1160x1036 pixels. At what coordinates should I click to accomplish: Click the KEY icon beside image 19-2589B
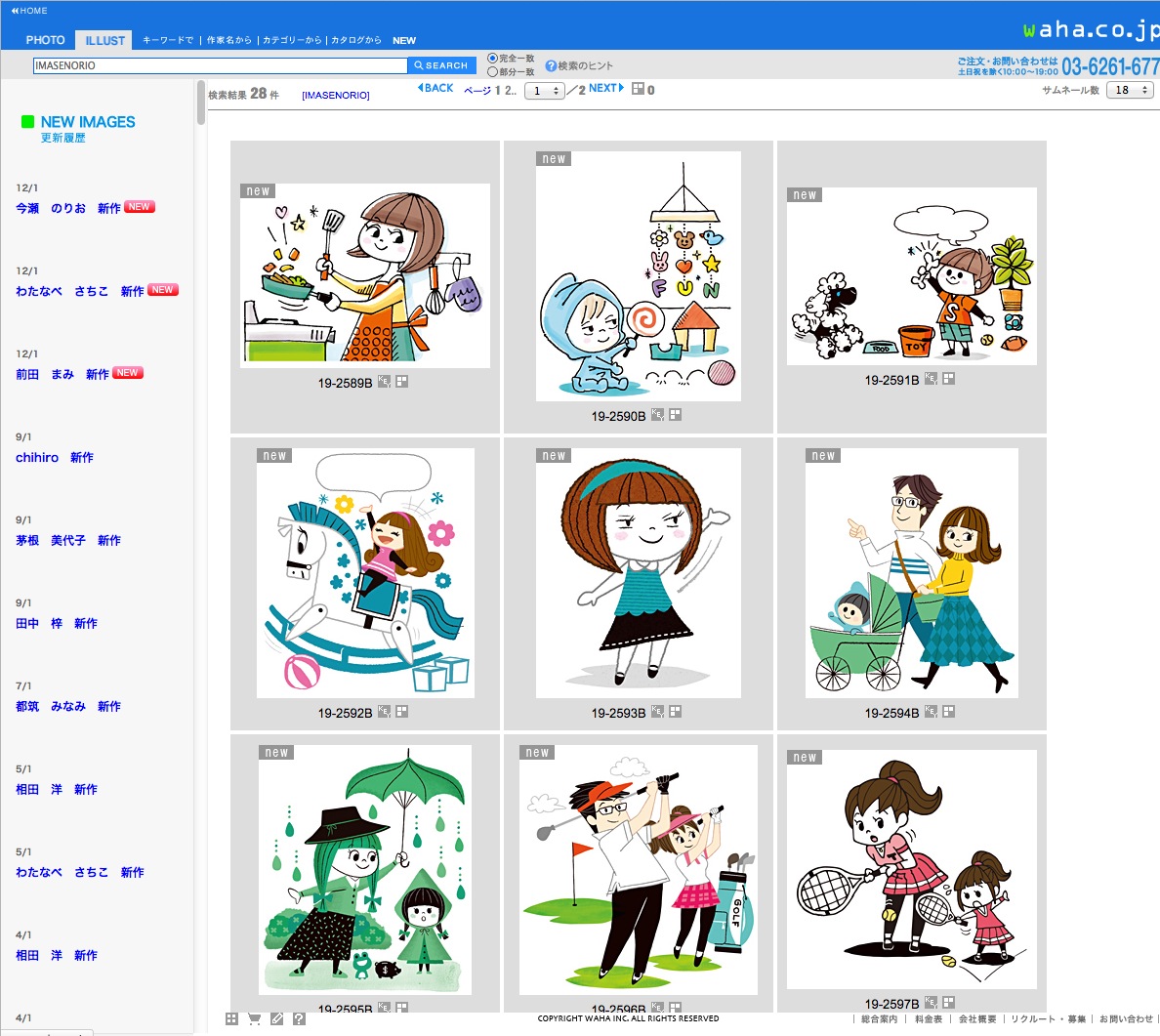384,382
